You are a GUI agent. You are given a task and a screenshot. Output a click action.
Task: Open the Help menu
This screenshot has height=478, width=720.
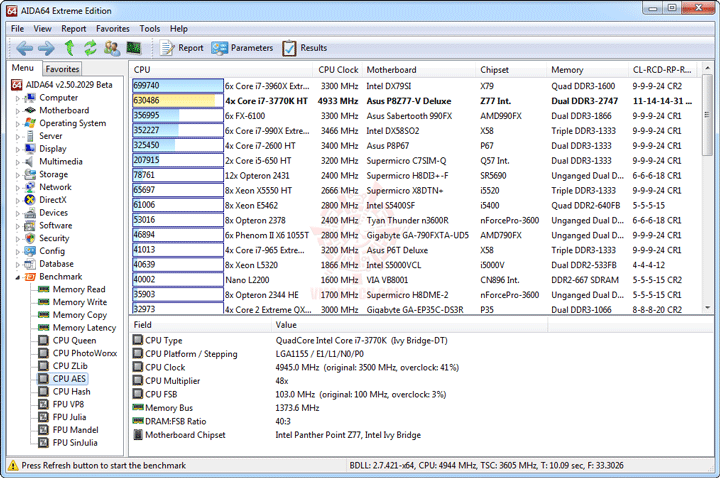[179, 28]
